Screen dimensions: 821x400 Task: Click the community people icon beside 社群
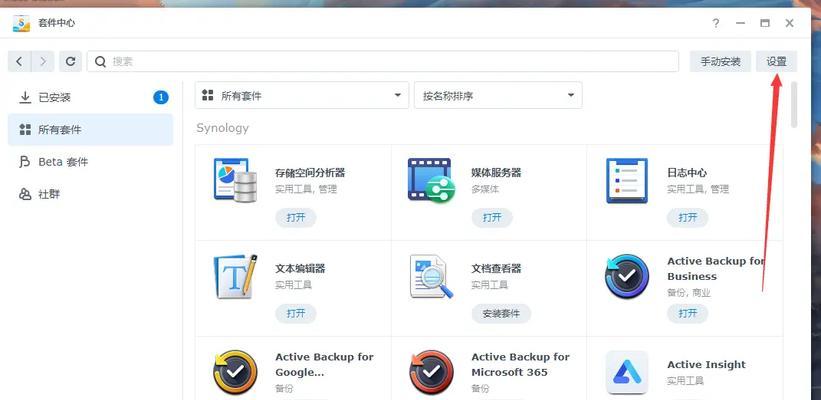click(25, 194)
